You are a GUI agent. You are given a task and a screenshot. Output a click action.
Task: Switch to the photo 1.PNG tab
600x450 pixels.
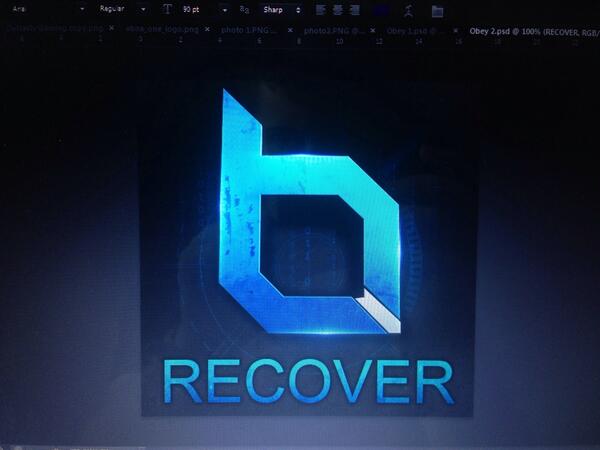(x=249, y=30)
